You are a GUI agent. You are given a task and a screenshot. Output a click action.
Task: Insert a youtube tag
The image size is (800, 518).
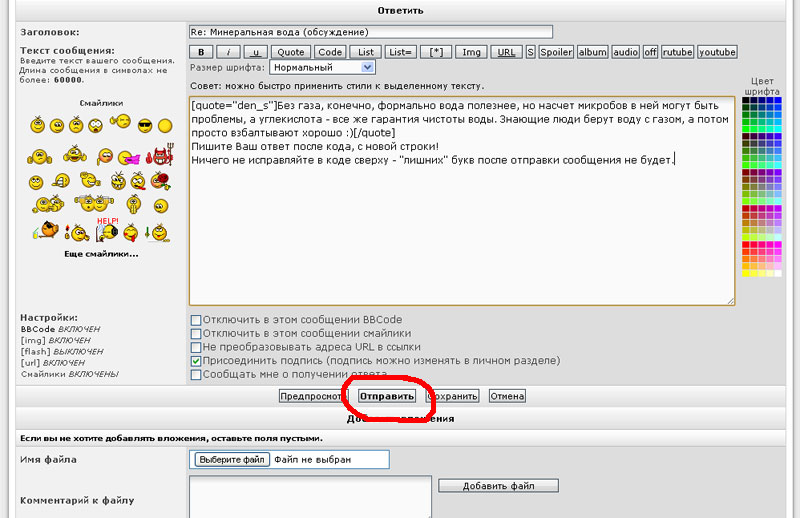(717, 52)
